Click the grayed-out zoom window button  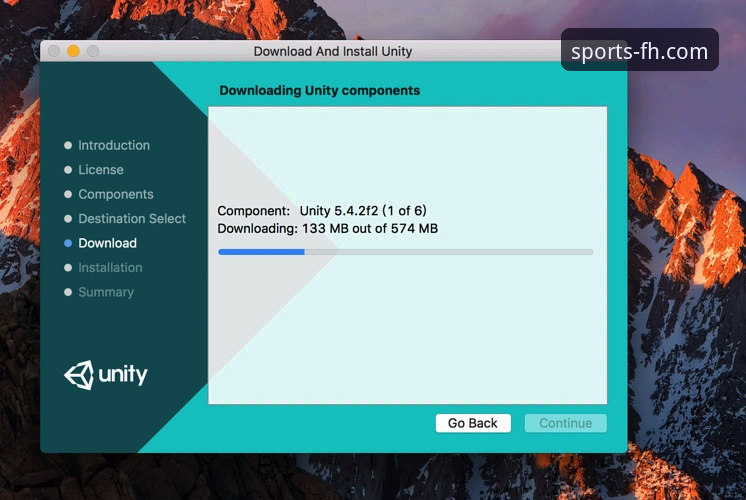93,51
